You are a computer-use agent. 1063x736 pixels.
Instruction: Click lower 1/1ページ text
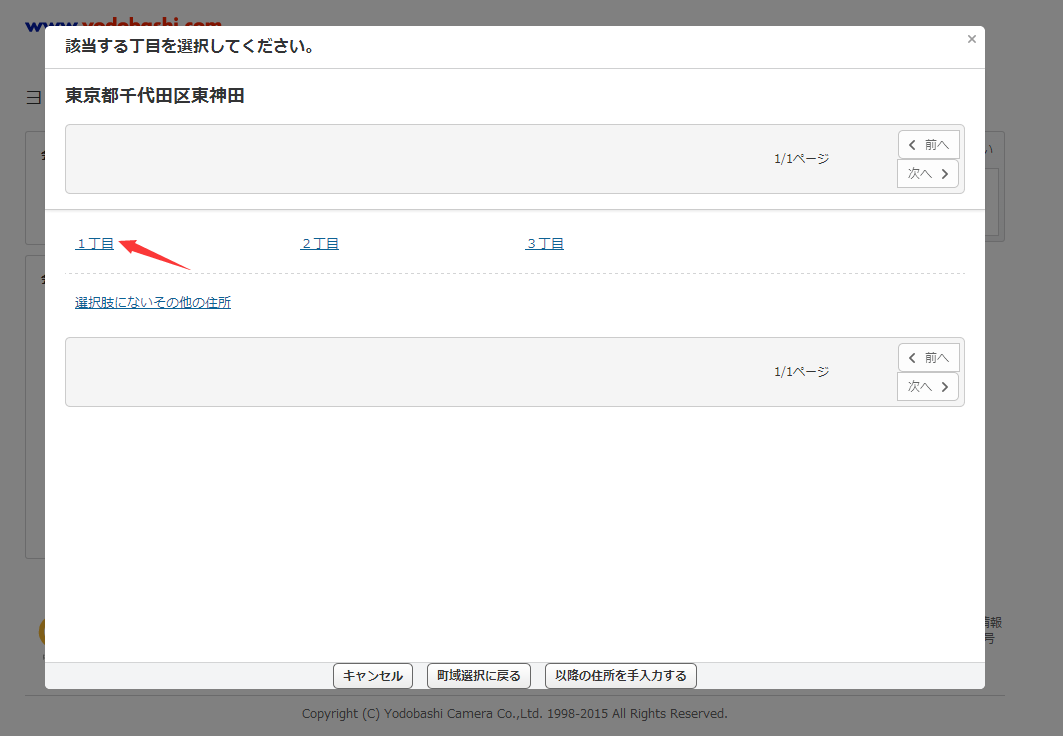click(x=801, y=371)
